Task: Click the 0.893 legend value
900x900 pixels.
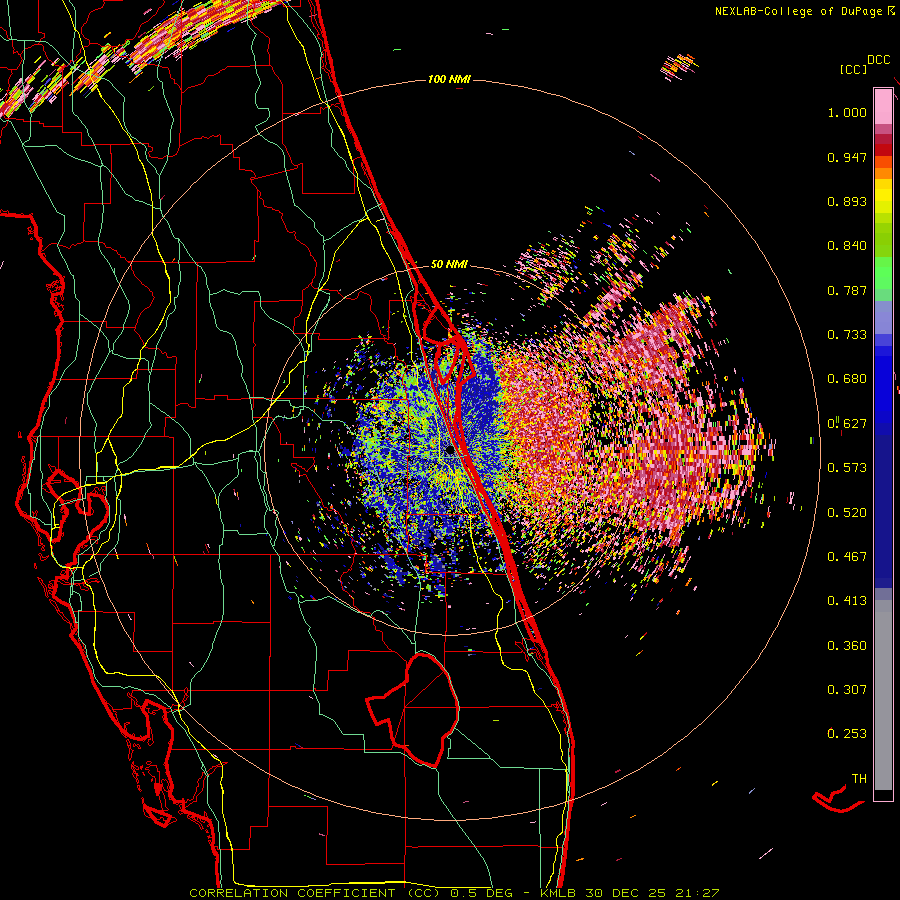Action: click(847, 202)
